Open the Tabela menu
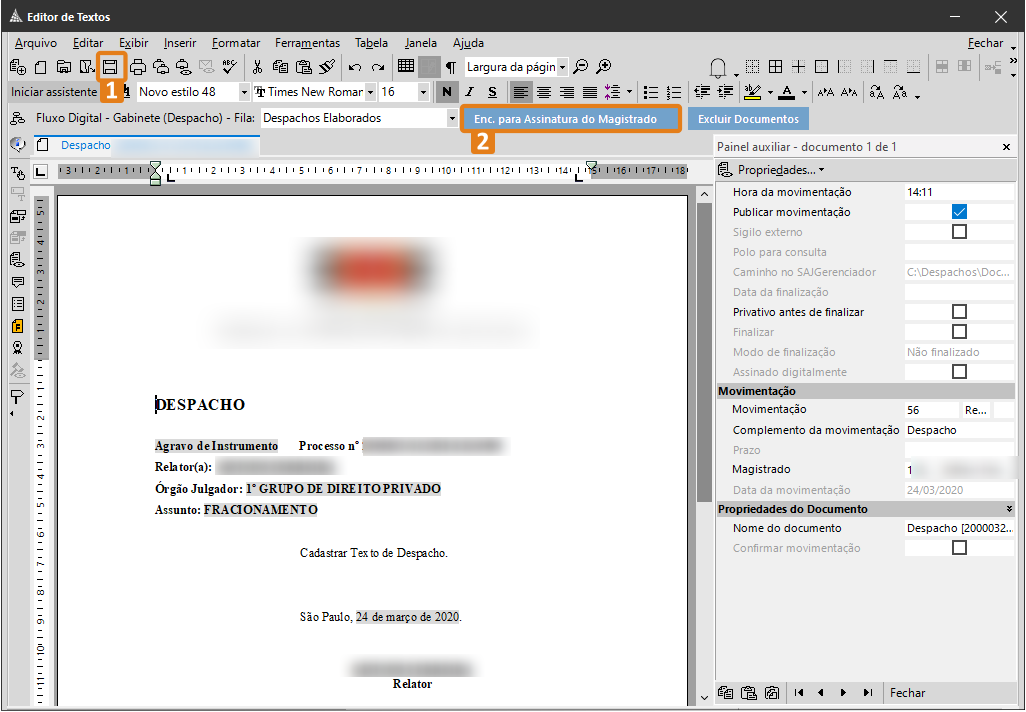The image size is (1026, 712). (372, 43)
